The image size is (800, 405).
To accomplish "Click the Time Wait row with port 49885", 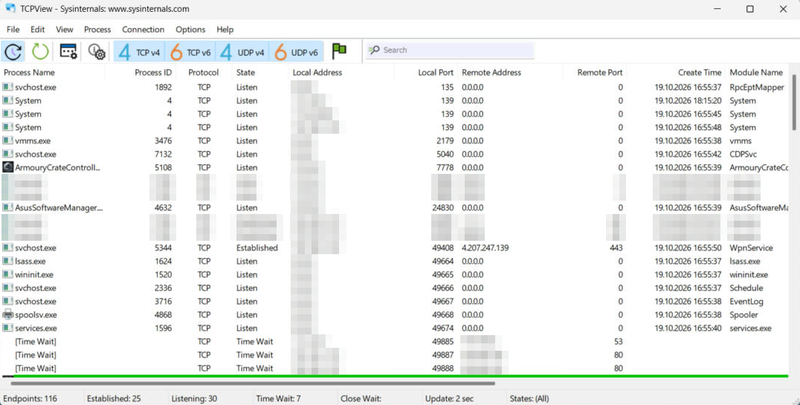I will (395, 342).
